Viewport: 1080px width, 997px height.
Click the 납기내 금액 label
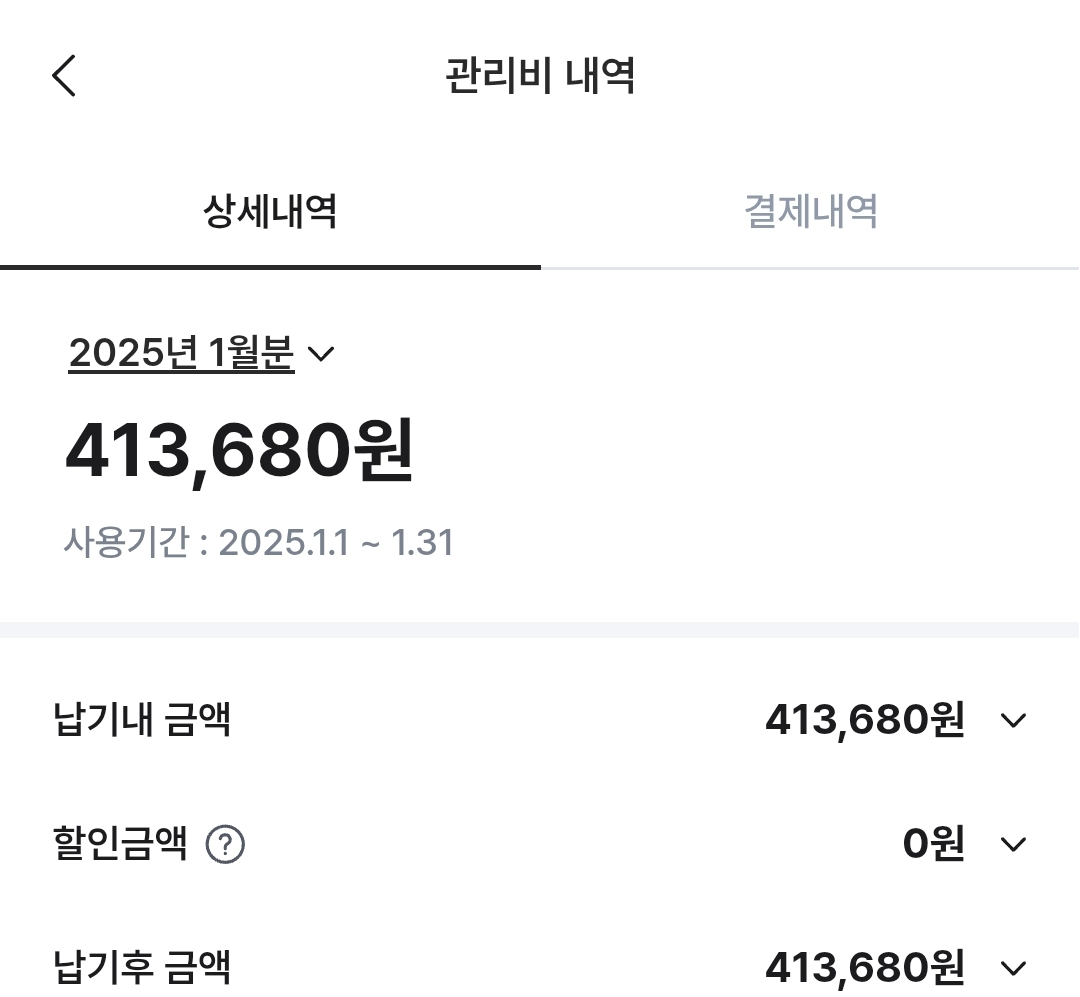142,720
